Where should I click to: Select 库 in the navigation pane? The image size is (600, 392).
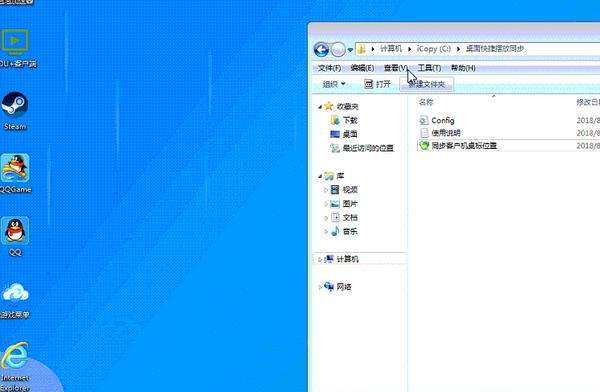point(340,176)
